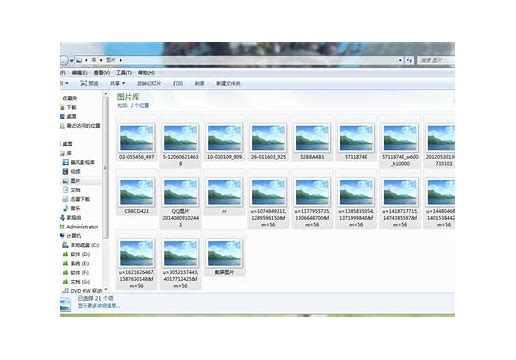Click the library icon at the address bar start
Screen dimensions: 516x360
[x=79, y=60]
